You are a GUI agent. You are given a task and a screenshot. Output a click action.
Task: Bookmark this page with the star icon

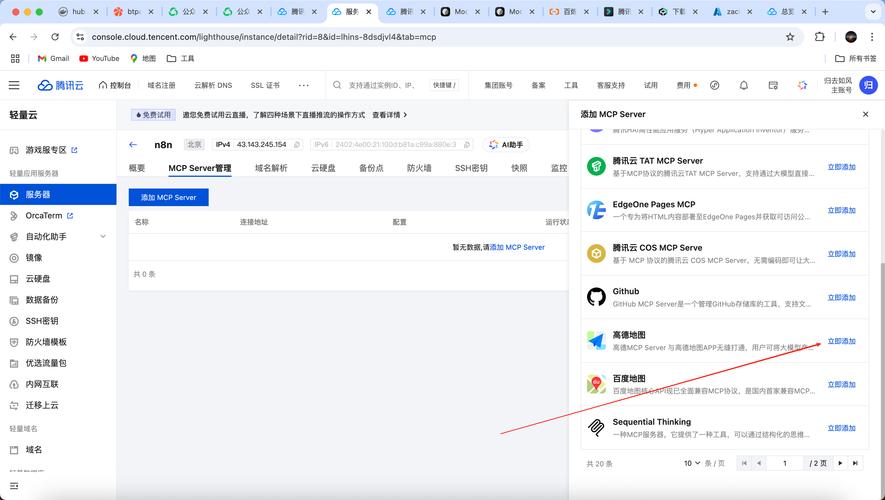(790, 37)
